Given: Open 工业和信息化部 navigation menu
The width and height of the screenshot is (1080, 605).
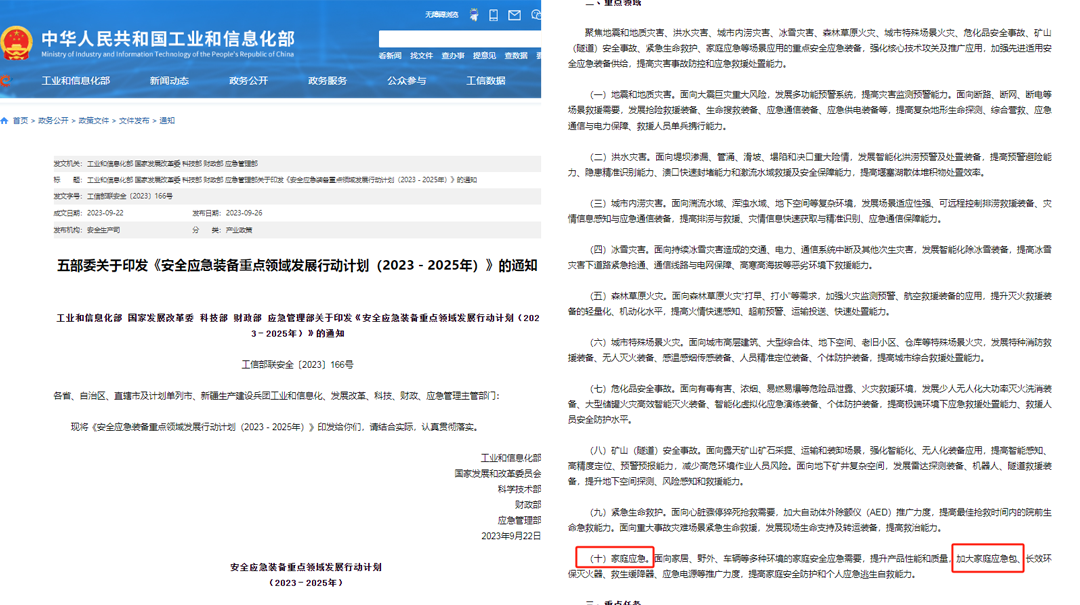Looking at the screenshot, I should pos(76,81).
